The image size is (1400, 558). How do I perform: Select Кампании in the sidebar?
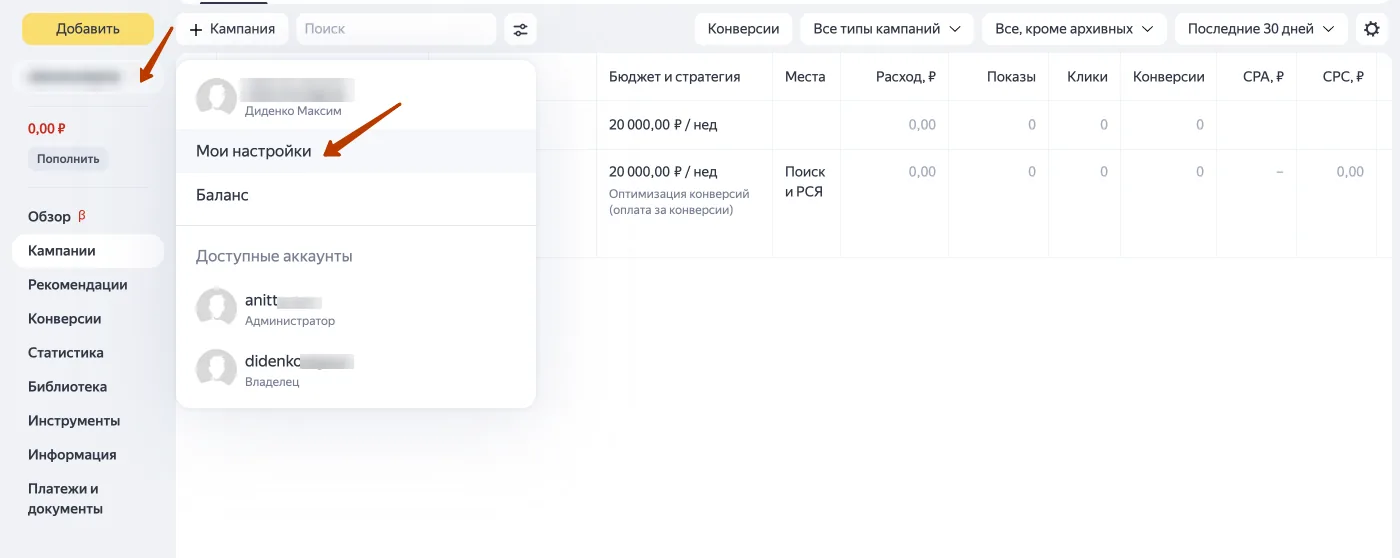tap(88, 251)
